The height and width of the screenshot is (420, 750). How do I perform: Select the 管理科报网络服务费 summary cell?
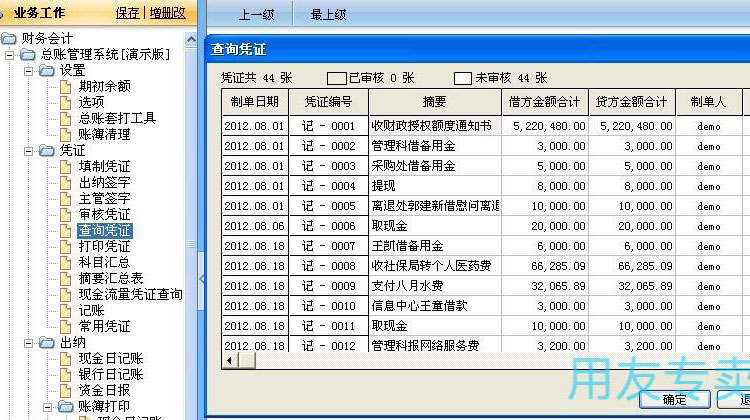point(435,345)
